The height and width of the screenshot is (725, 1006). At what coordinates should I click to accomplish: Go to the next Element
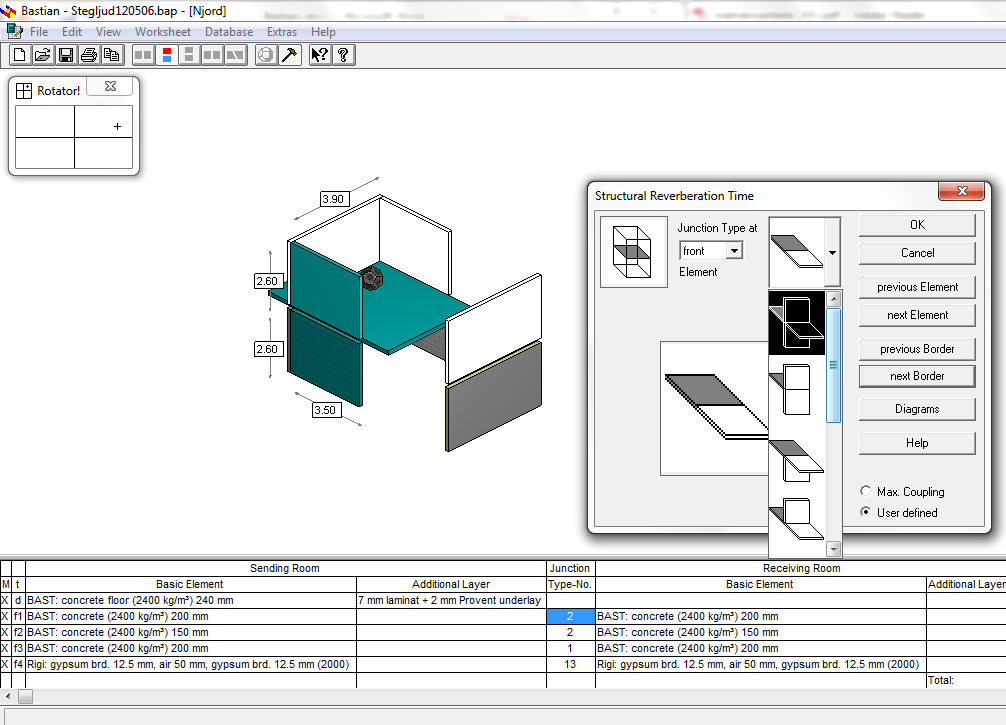tap(917, 315)
